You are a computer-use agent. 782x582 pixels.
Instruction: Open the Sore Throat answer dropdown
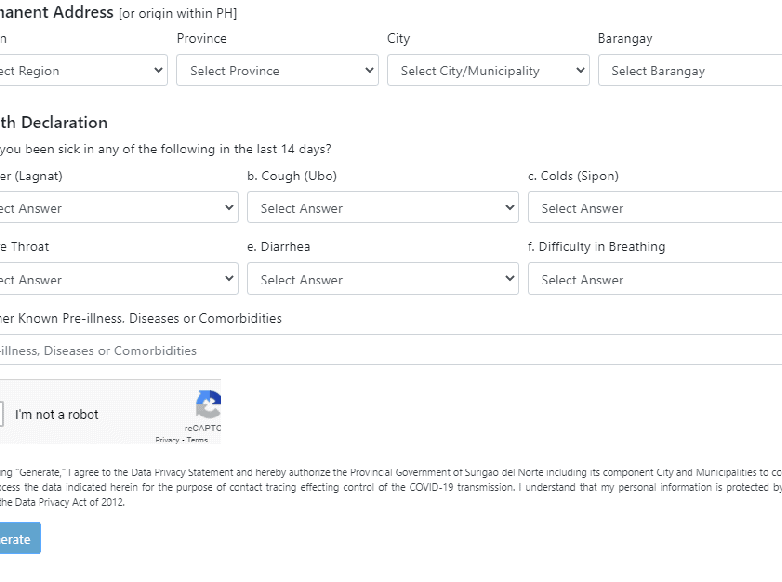118,279
